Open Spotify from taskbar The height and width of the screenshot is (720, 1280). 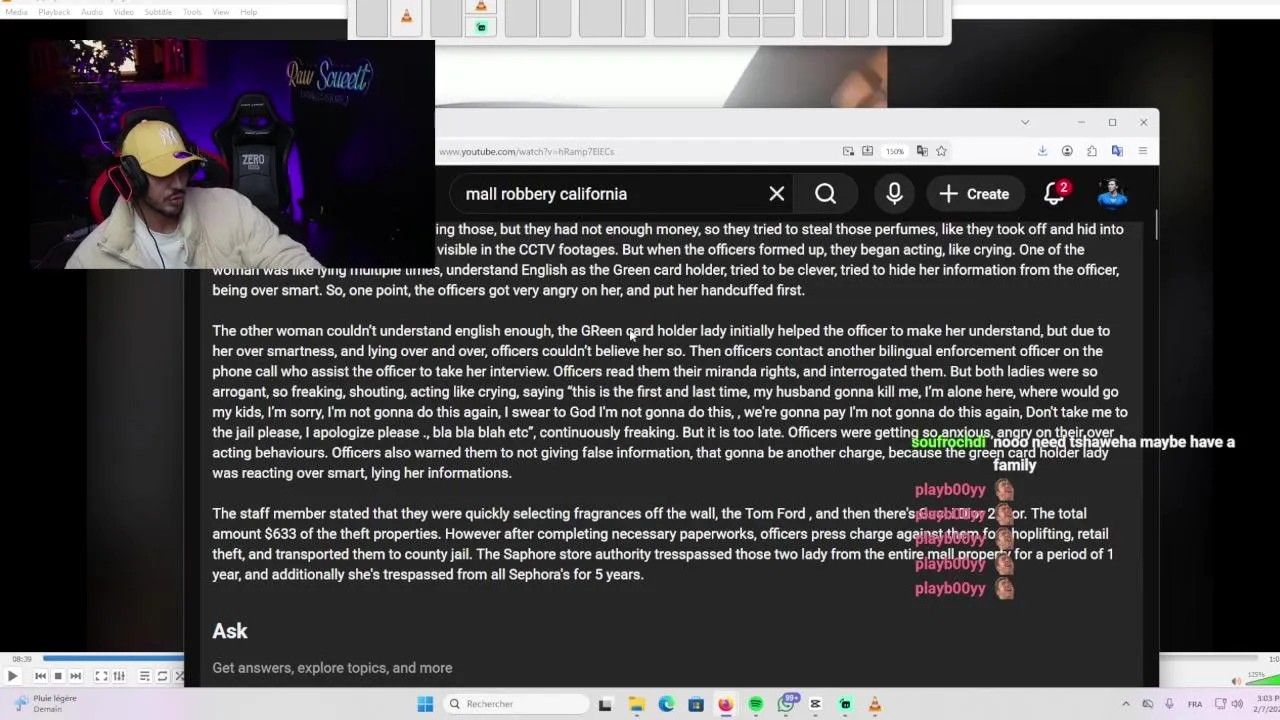pos(755,704)
